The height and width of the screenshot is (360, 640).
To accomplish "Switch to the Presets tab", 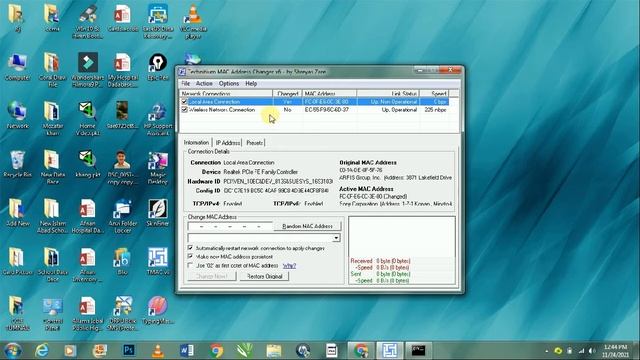I will 254,143.
